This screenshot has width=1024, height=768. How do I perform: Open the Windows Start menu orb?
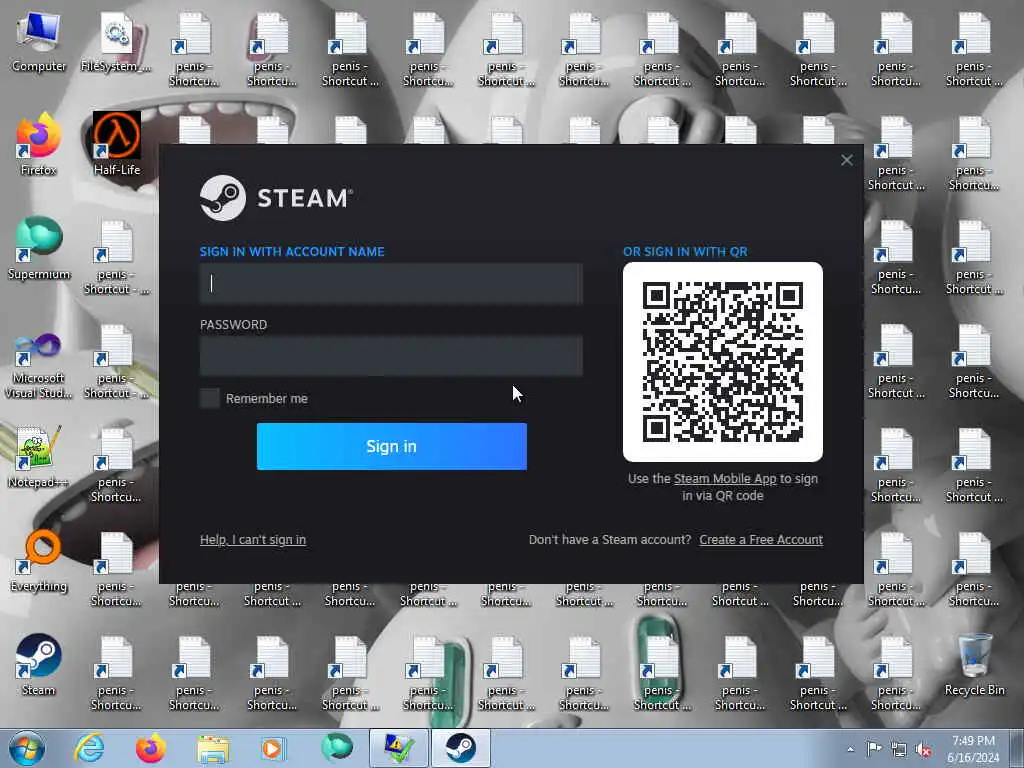pyautogui.click(x=27, y=748)
